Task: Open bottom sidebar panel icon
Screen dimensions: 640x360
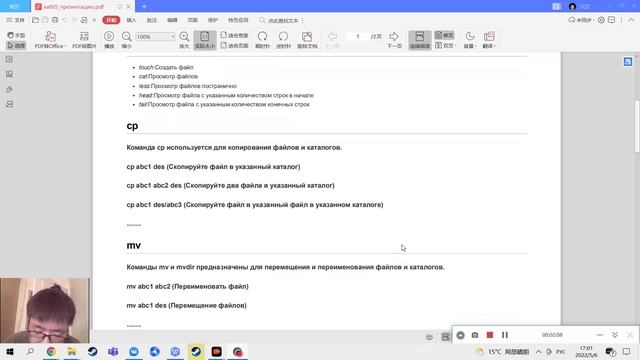Action: click(x=9, y=104)
